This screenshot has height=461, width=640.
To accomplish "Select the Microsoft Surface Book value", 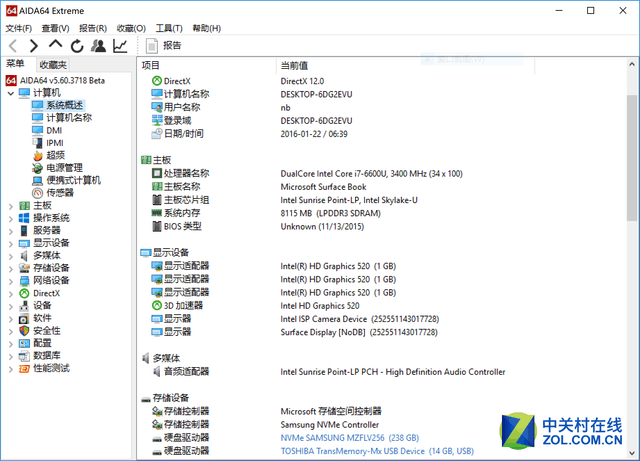I will point(323,187).
